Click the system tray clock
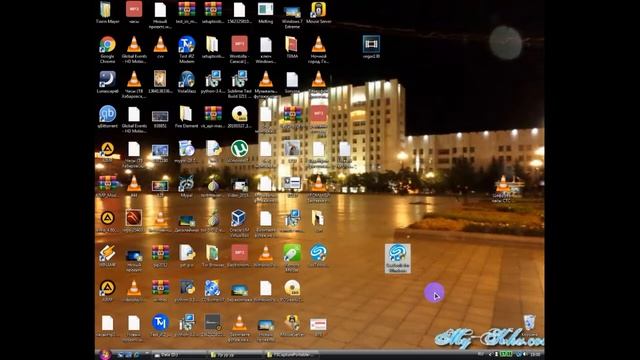 click(535, 354)
